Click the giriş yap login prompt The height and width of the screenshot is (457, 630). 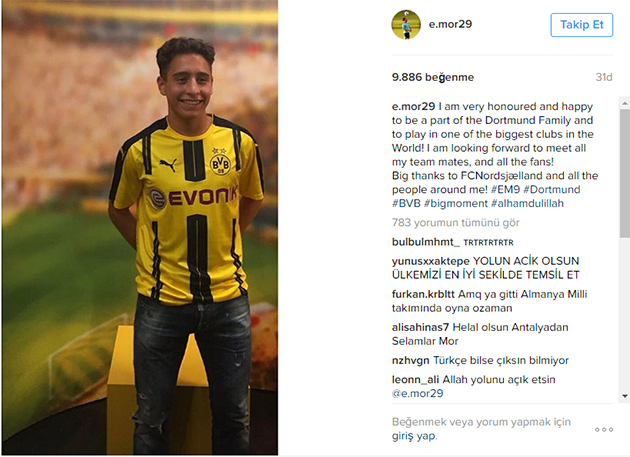click(414, 436)
